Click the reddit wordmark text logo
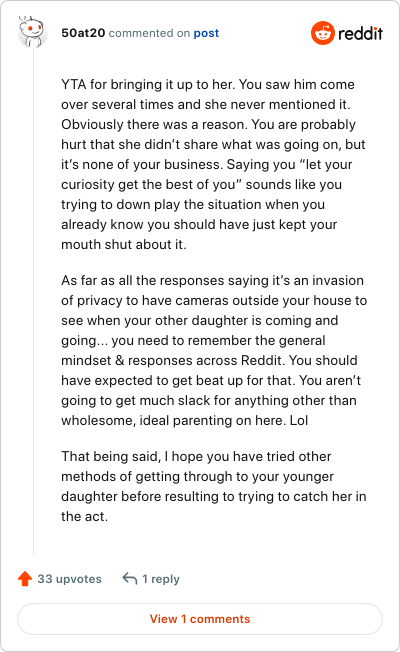This screenshot has height=652, width=400. tap(360, 33)
